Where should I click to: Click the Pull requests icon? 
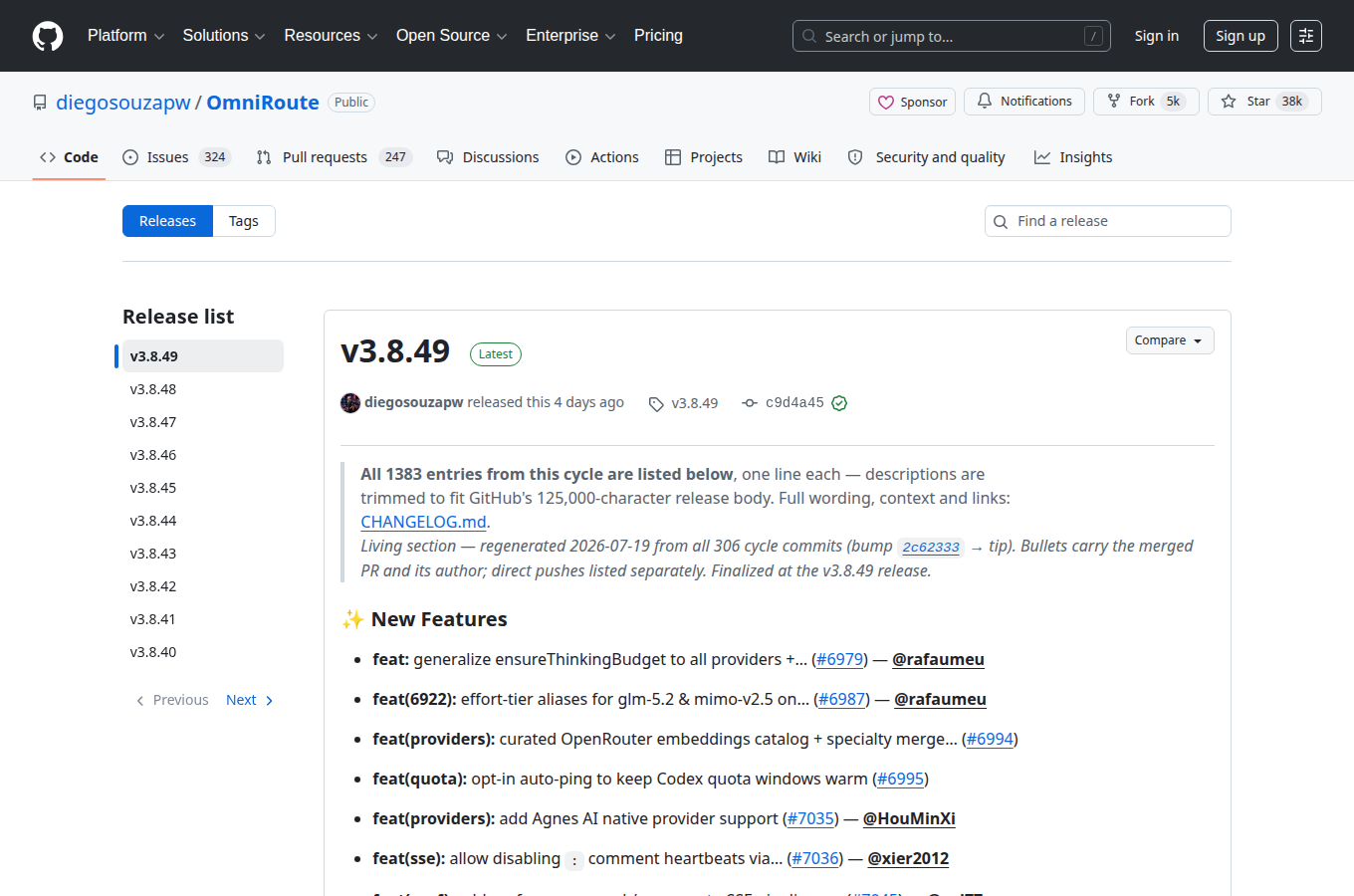264,157
